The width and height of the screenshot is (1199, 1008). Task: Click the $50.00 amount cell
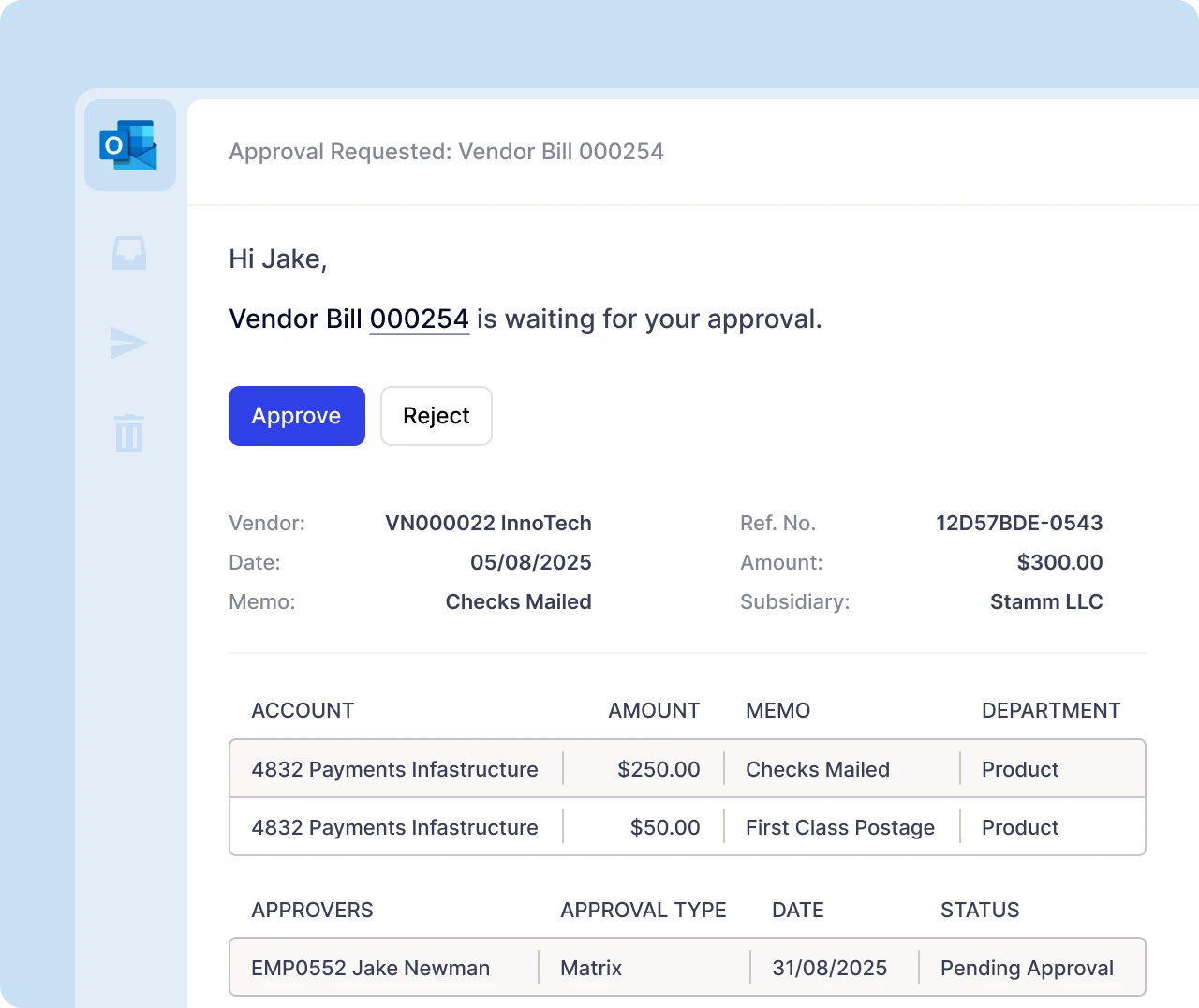664,827
